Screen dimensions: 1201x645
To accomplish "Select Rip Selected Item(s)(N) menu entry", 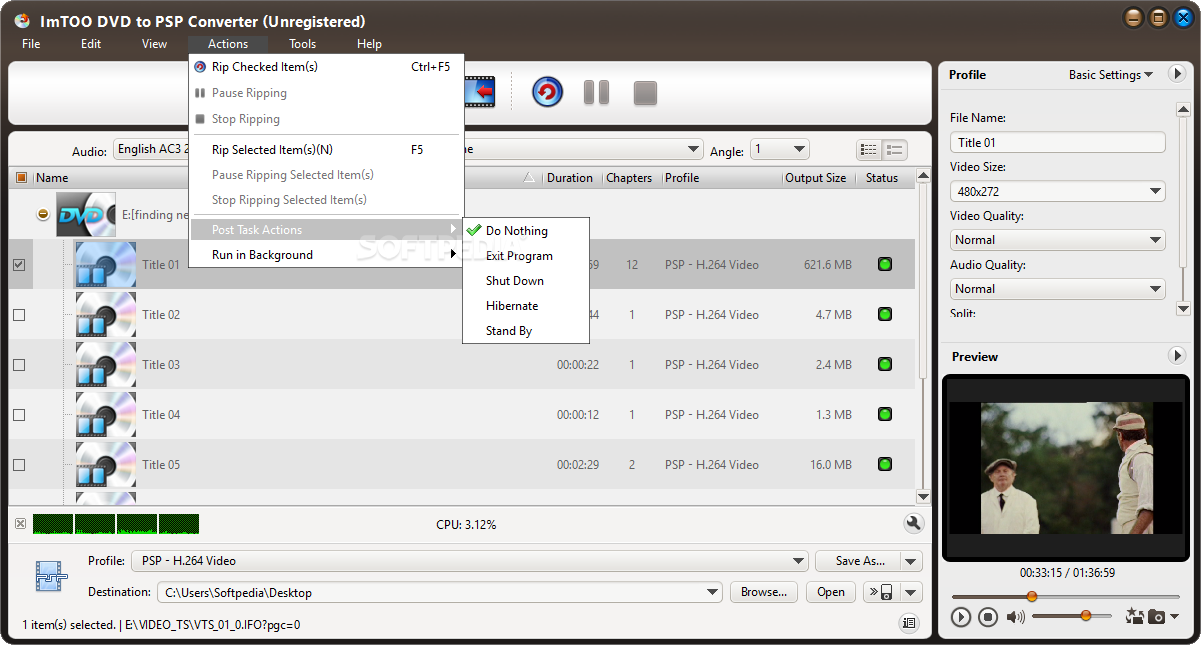I will click(326, 150).
